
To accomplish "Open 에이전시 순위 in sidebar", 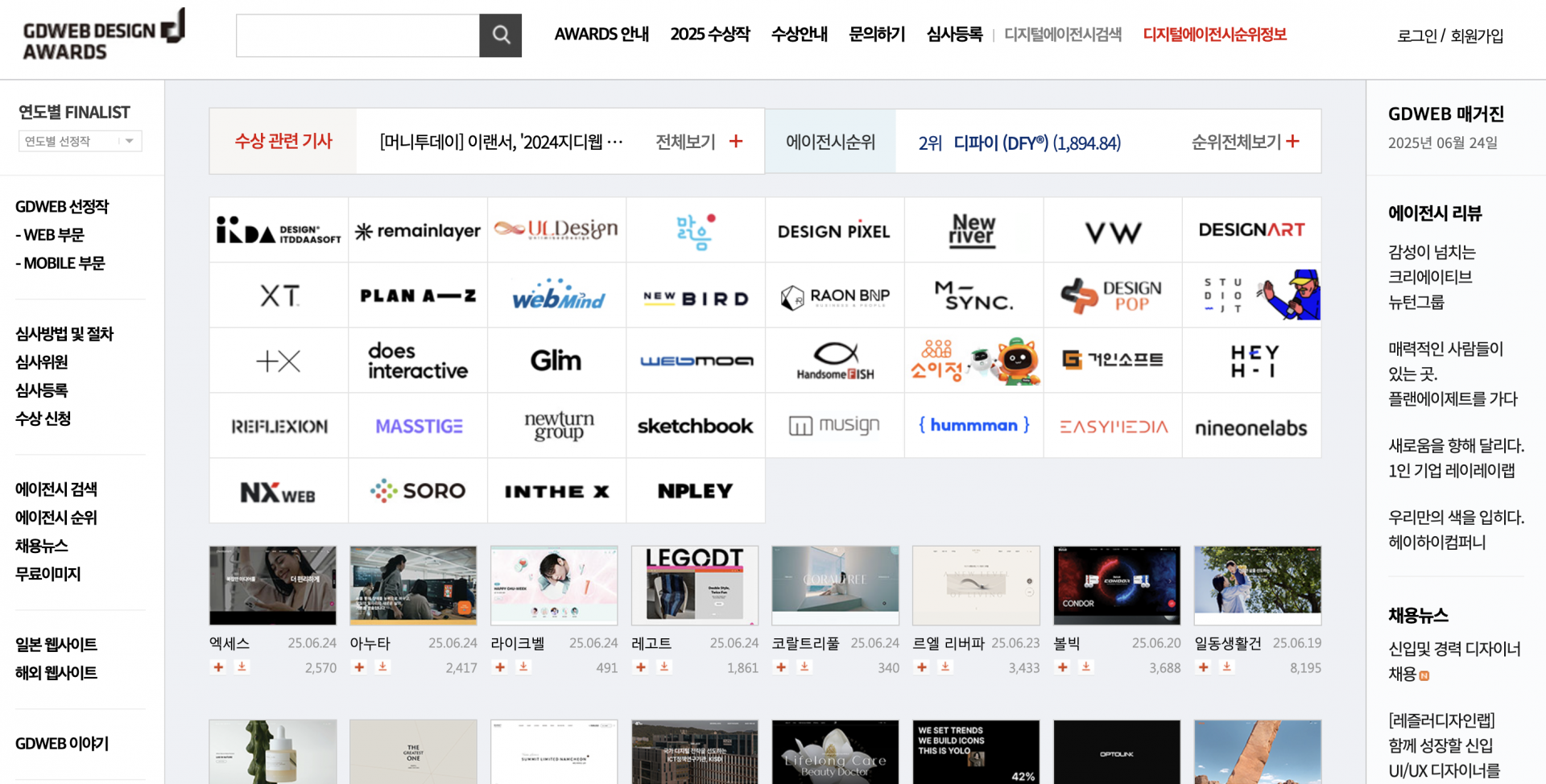I will pos(56,518).
